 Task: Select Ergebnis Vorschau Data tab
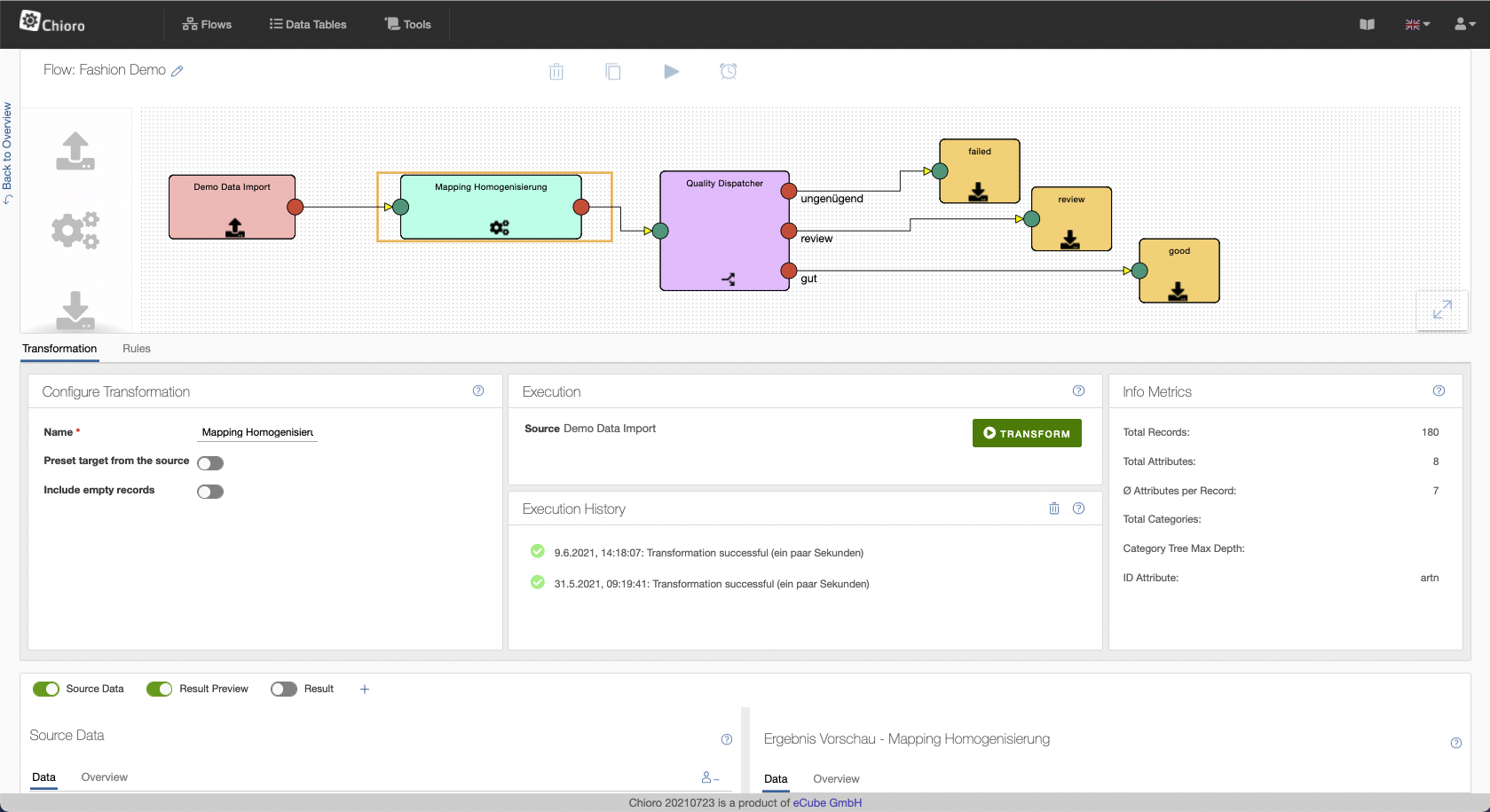[776, 779]
